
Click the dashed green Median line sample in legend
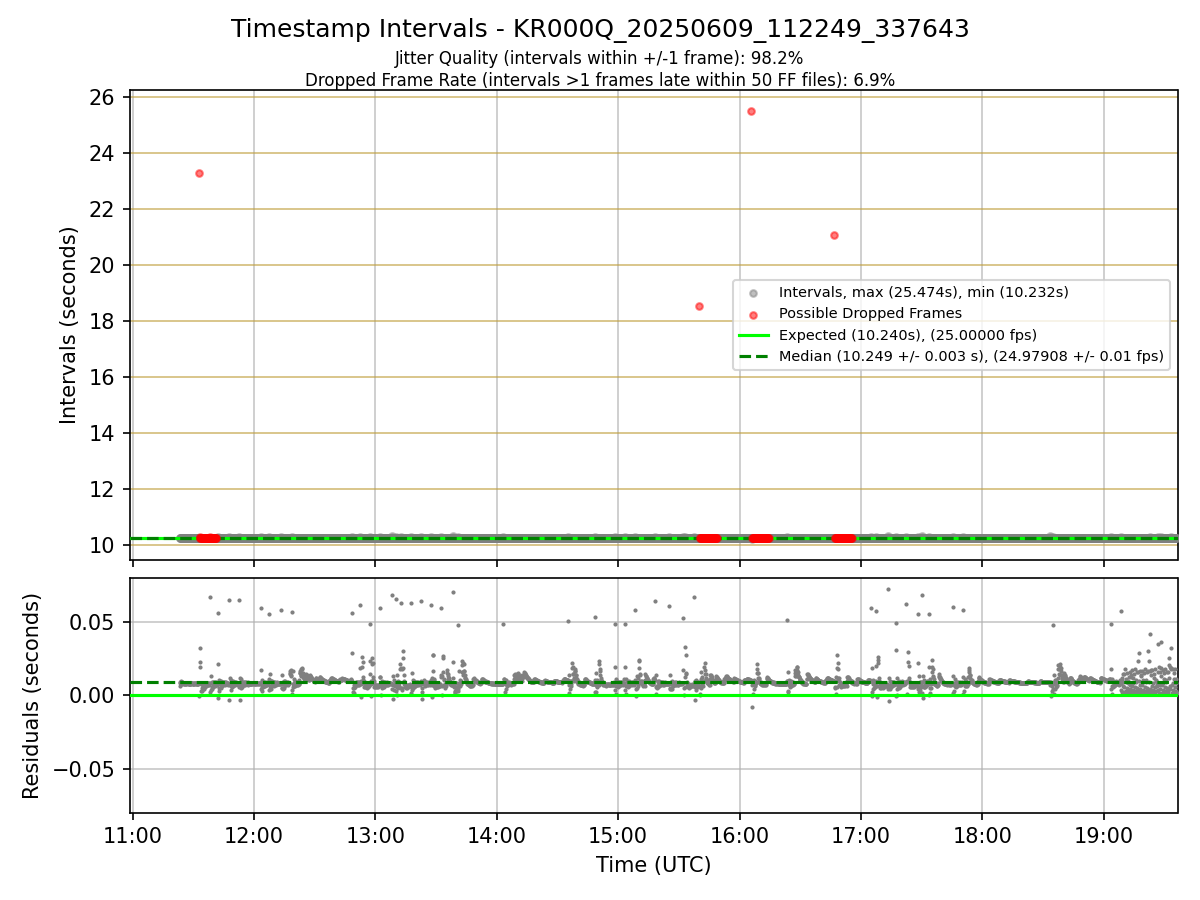pos(753,356)
